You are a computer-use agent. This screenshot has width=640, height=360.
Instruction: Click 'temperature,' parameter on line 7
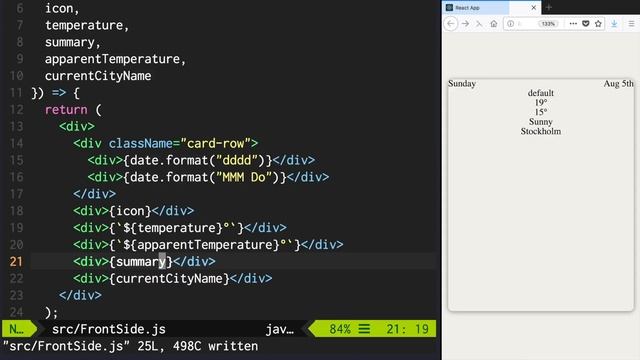click(87, 25)
